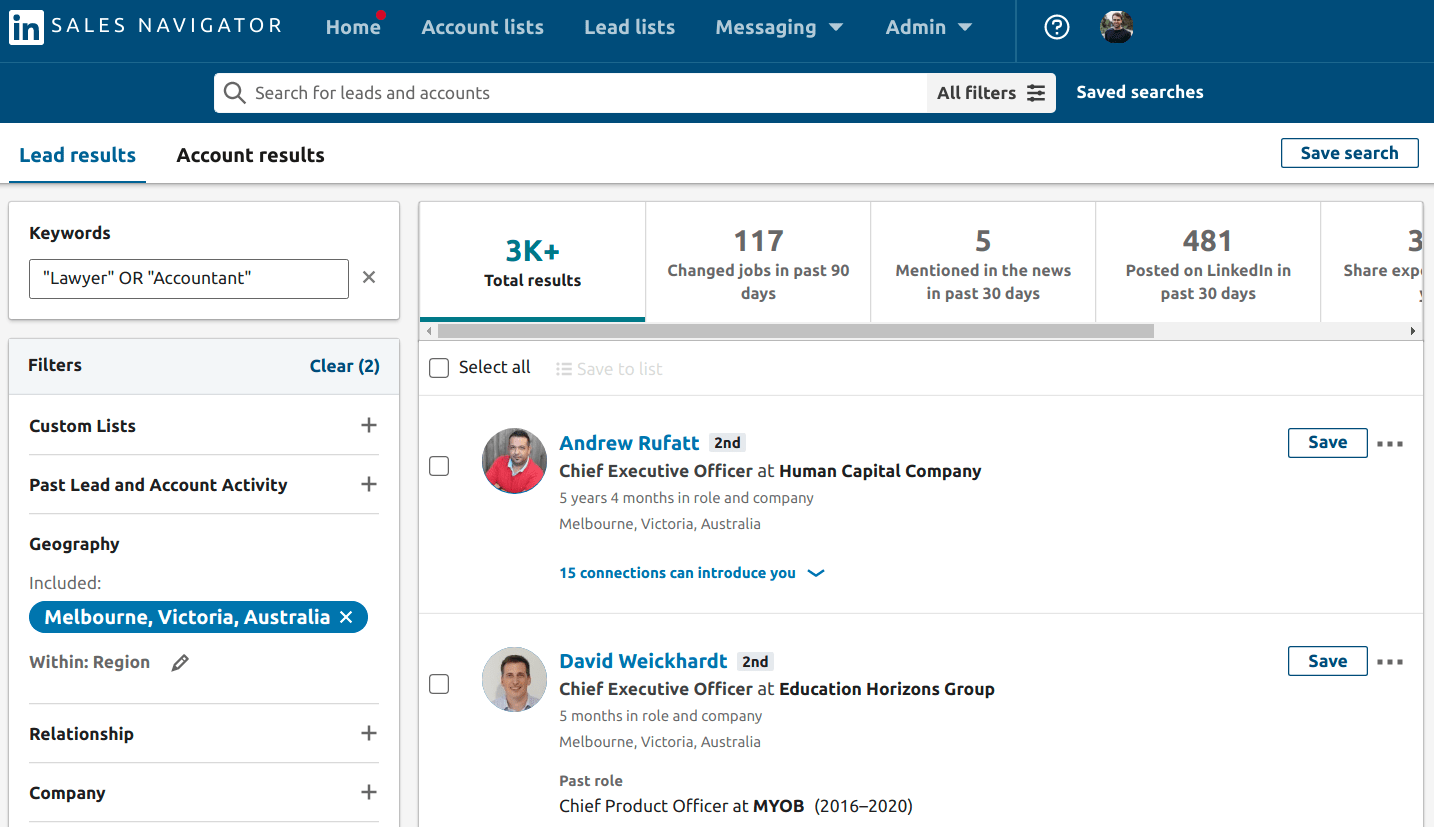The width and height of the screenshot is (1434, 827).
Task: Open the Human Capital Company link
Action: [880, 471]
